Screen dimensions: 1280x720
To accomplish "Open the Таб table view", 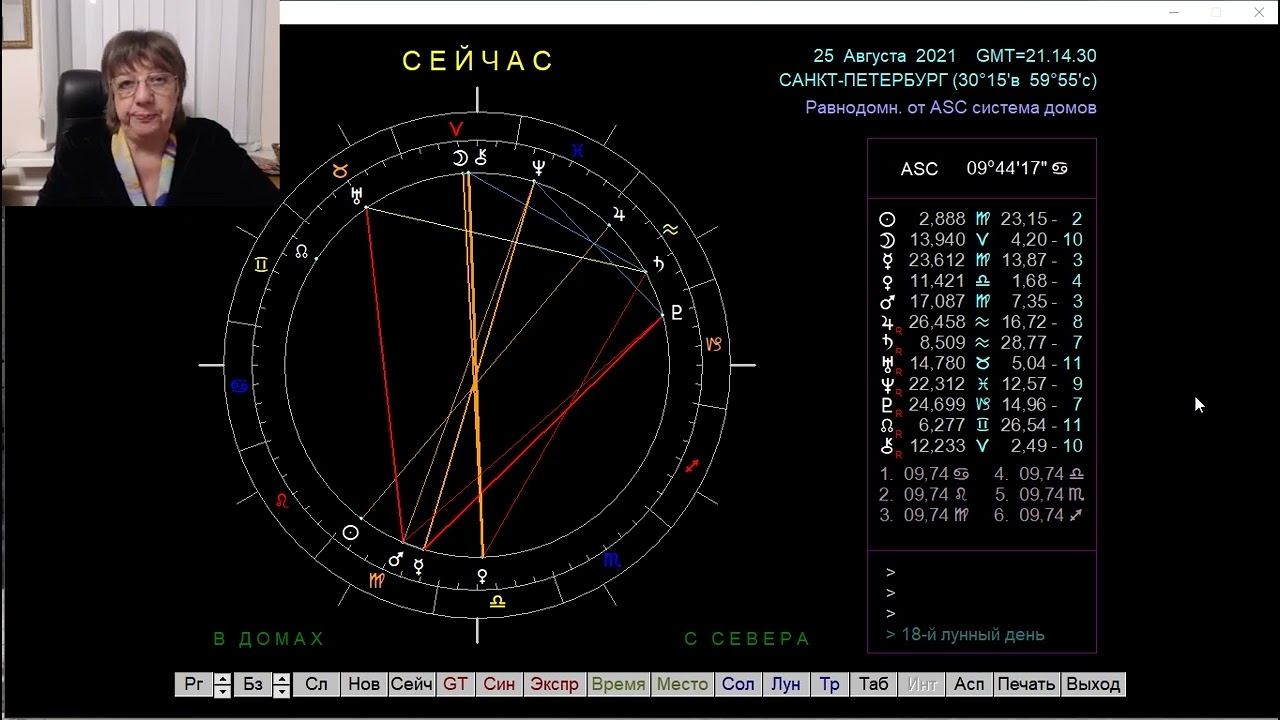I will (873, 684).
